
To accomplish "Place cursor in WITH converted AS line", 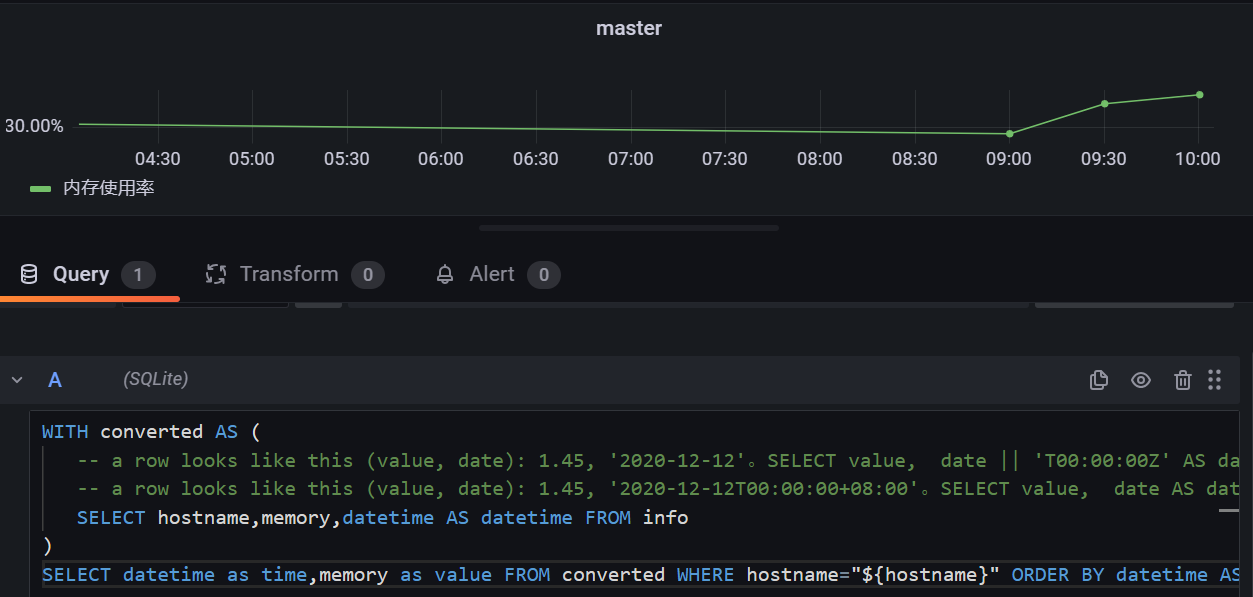I will click(x=150, y=432).
